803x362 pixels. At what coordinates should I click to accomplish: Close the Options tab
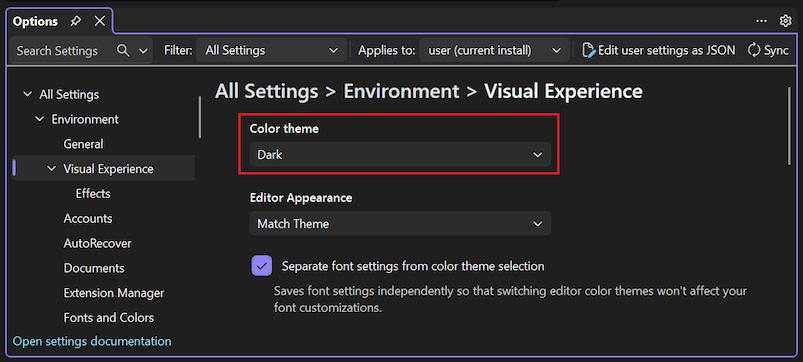pyautogui.click(x=100, y=21)
